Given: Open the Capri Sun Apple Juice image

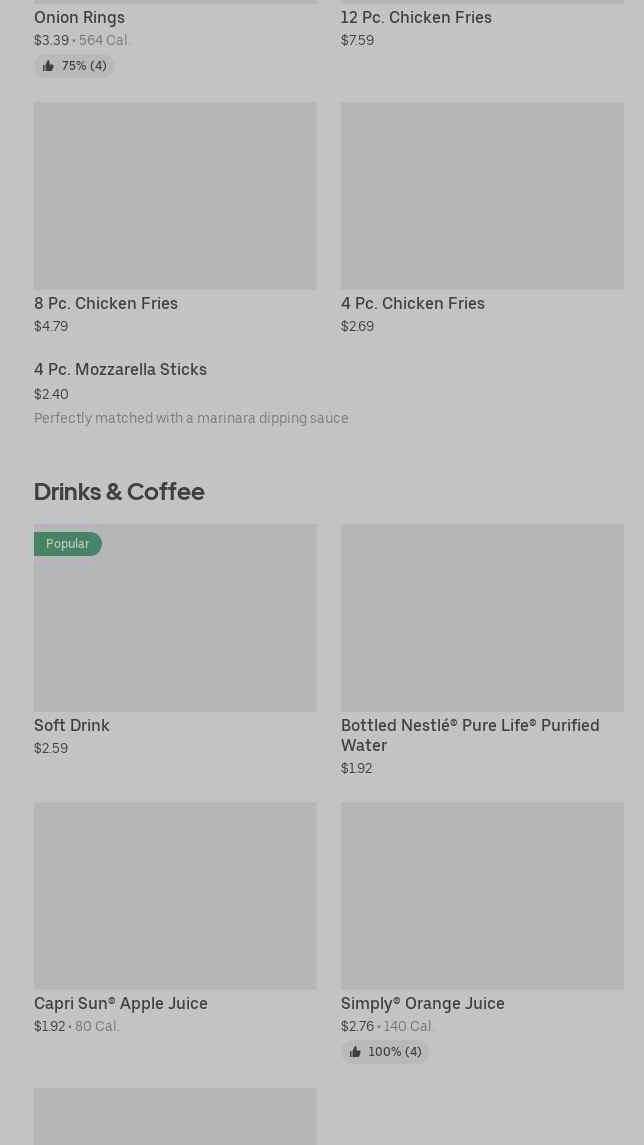Looking at the screenshot, I should pos(175,896).
